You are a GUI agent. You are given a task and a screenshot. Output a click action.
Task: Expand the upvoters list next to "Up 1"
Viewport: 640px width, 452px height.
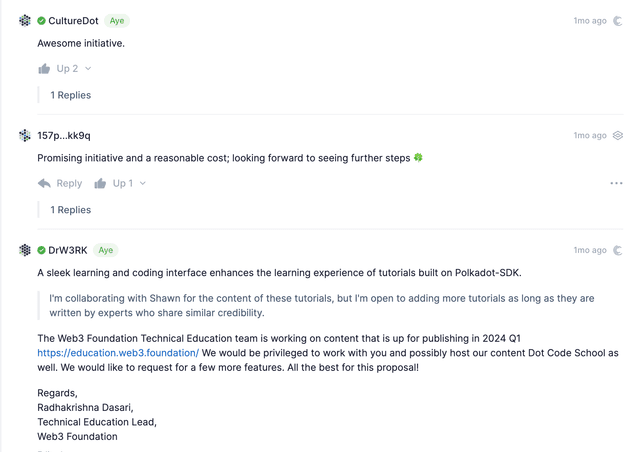tap(143, 183)
